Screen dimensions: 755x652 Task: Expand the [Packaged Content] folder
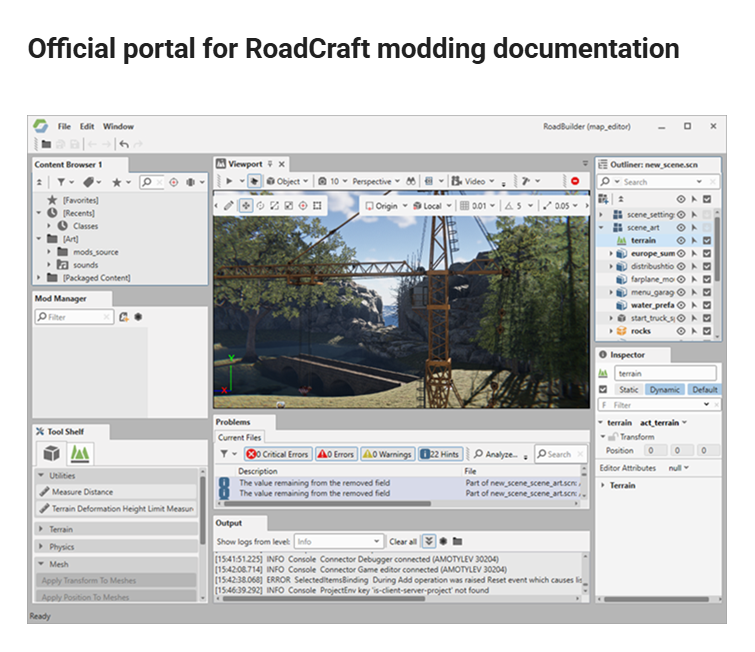tap(39, 277)
